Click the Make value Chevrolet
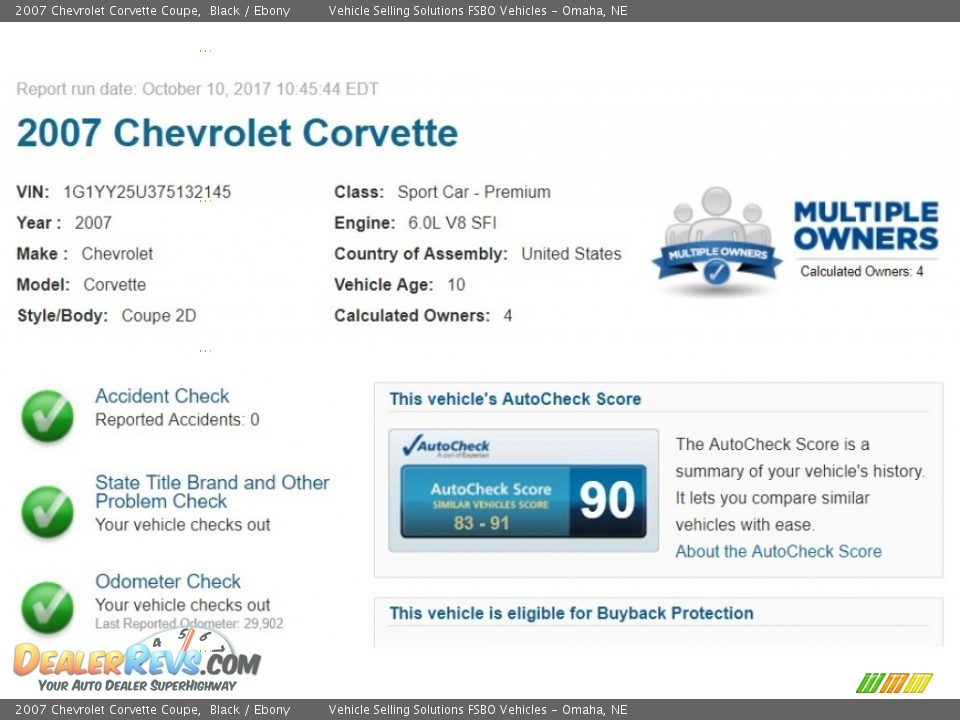The width and height of the screenshot is (960, 720). [x=117, y=254]
